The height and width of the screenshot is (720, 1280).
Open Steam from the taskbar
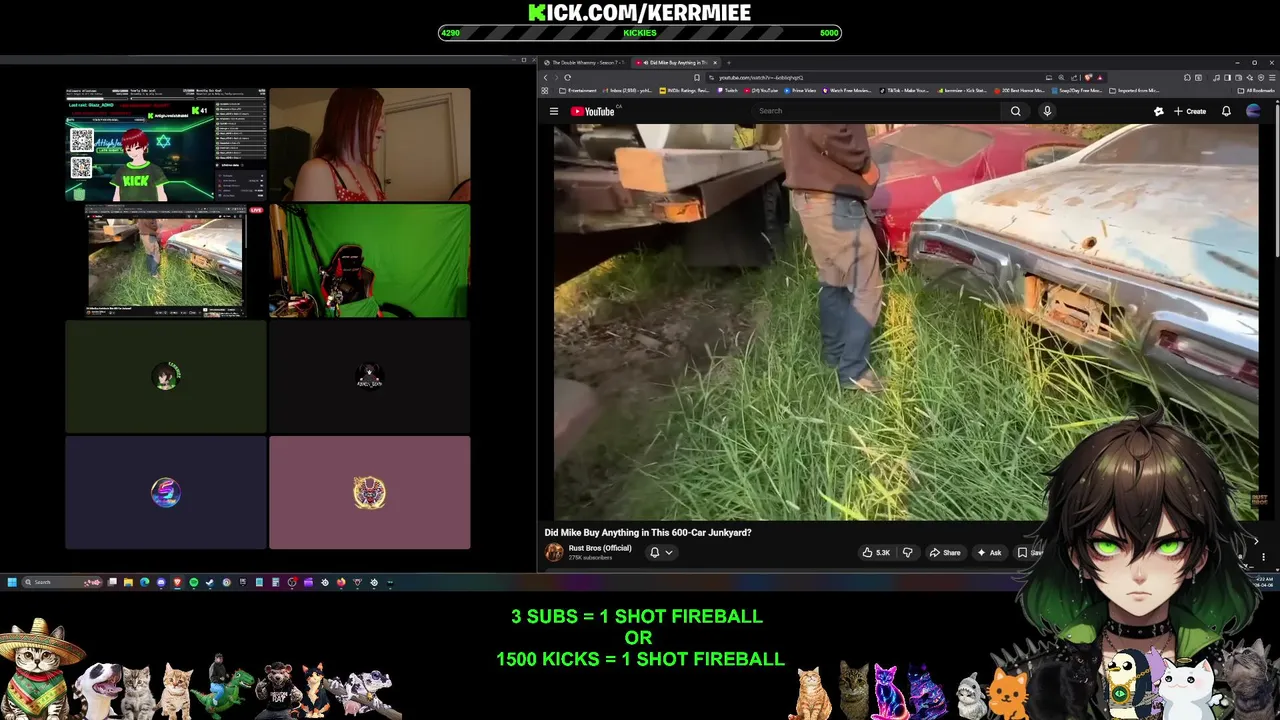[209, 582]
